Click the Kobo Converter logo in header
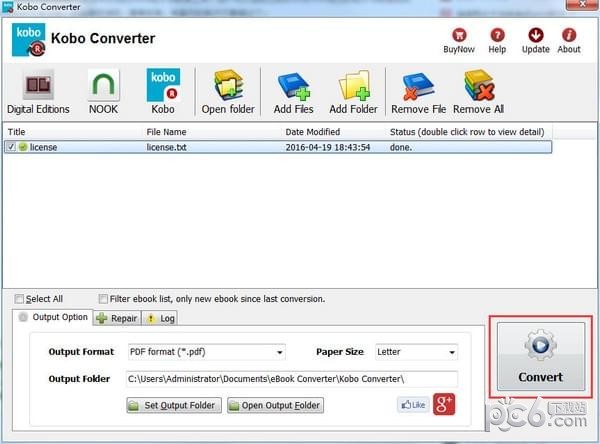 pos(29,40)
